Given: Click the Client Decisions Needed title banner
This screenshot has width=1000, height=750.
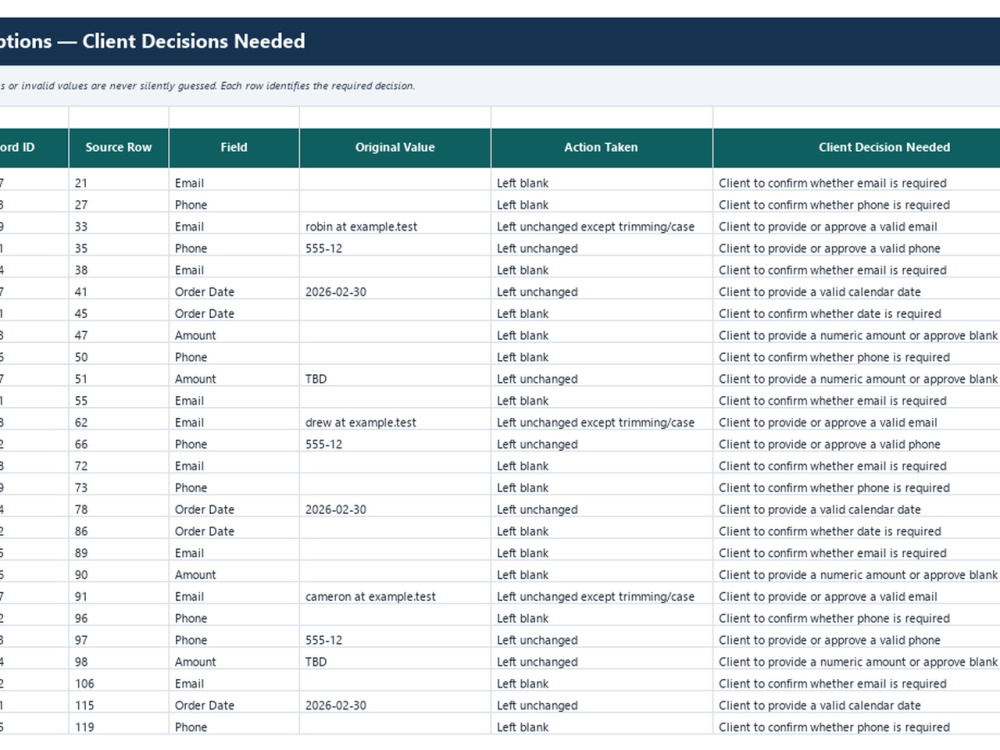Looking at the screenshot, I should coord(500,41).
